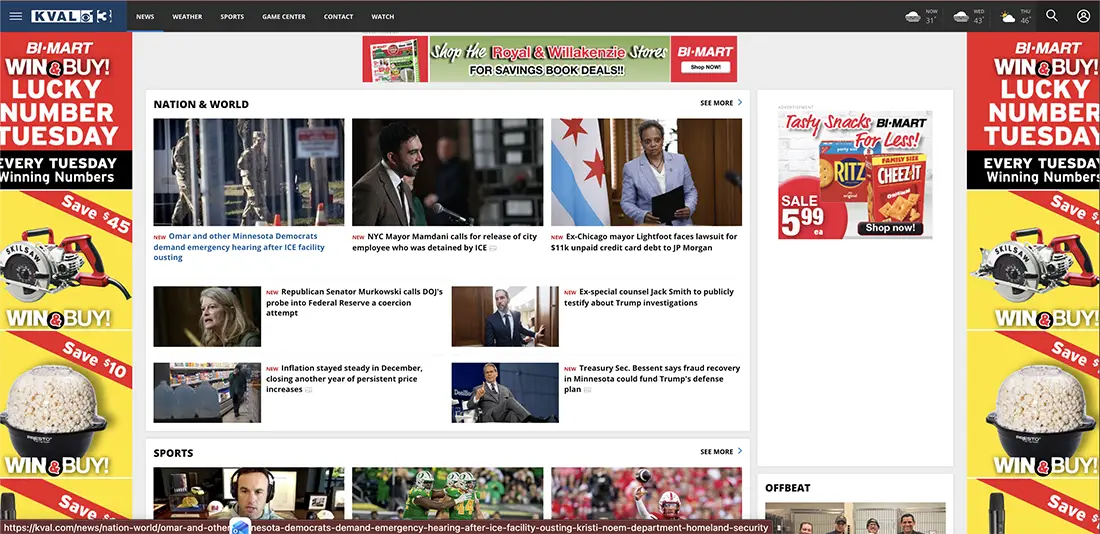Open Treasury Sec. Bessent fraud recovery headline
The width and height of the screenshot is (1100, 534).
[652, 379]
